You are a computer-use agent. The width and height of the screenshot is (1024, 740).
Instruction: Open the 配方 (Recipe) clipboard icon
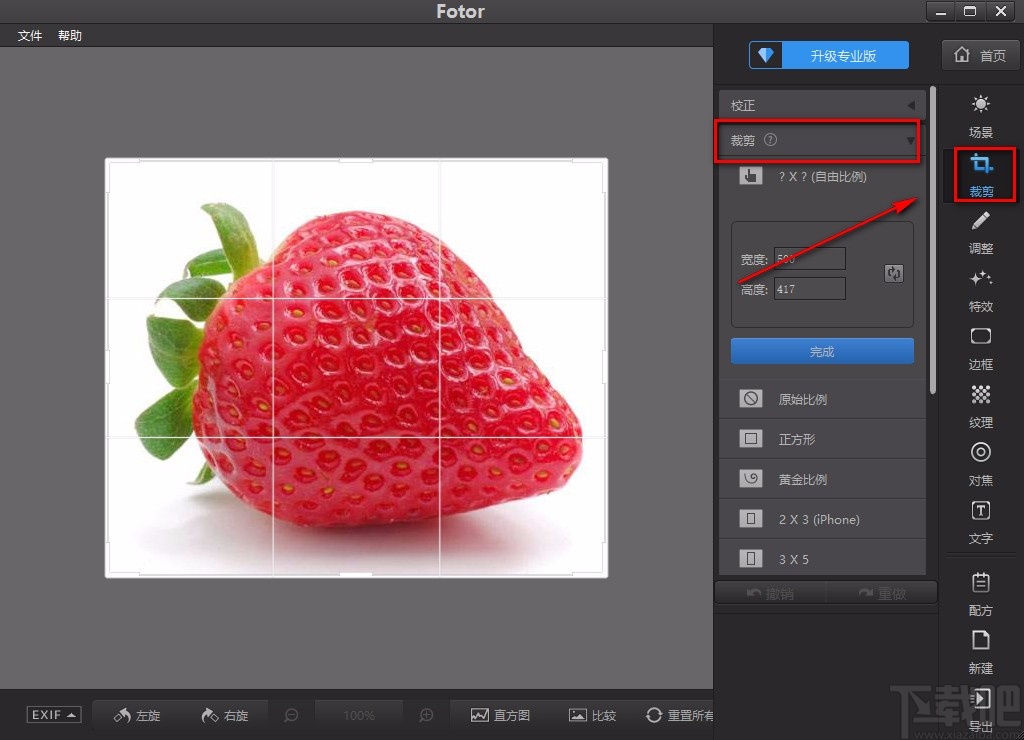(x=981, y=593)
